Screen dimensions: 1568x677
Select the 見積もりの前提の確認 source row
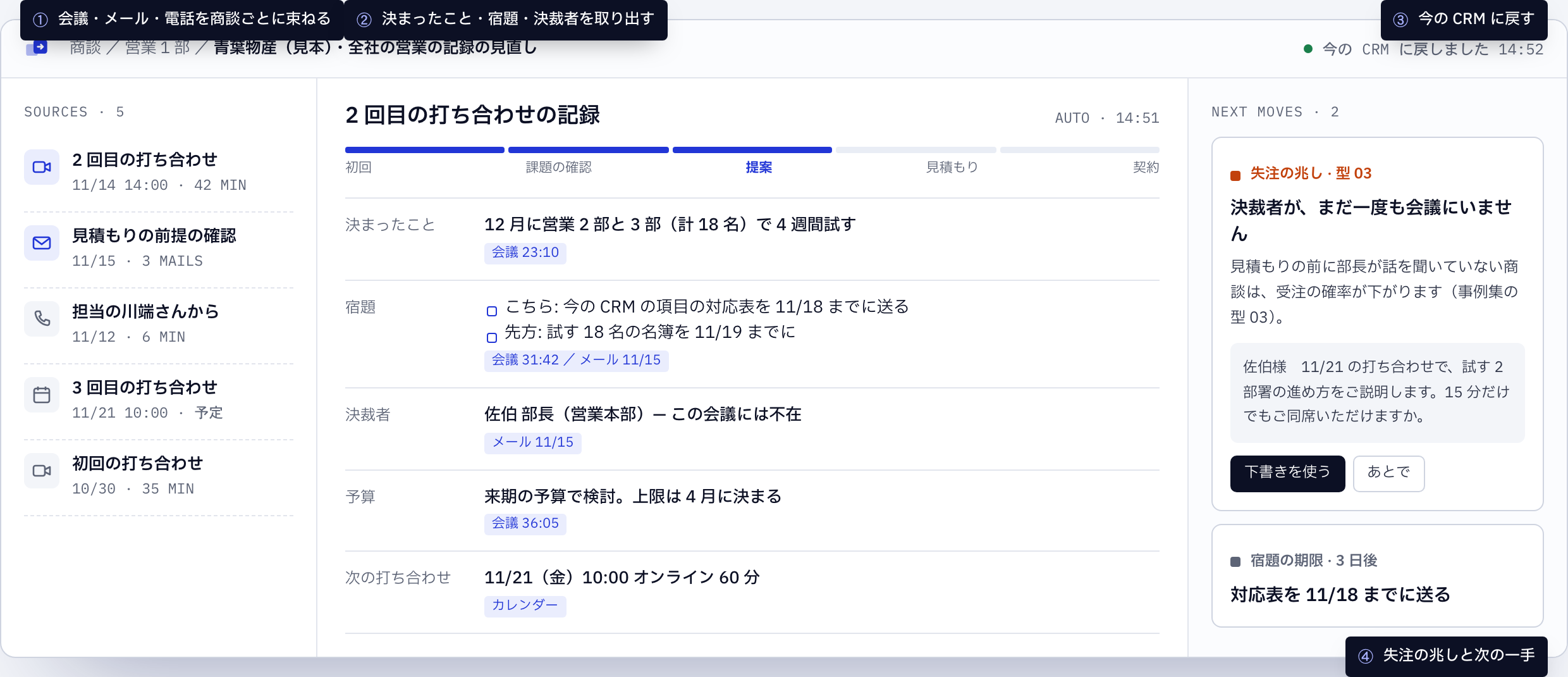[x=159, y=249]
